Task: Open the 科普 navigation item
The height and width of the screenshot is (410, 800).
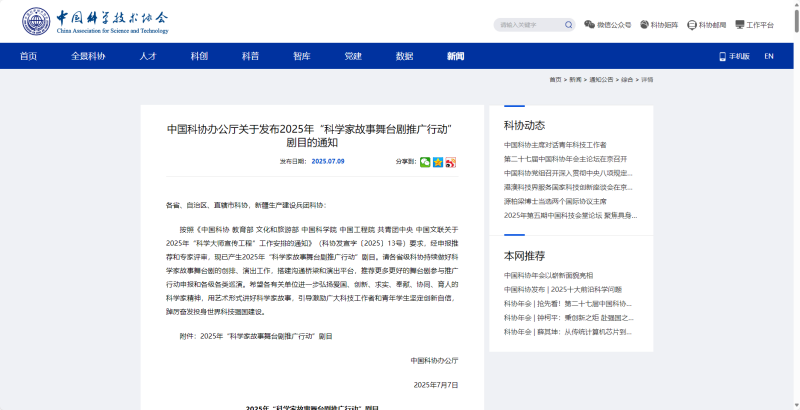Action: pos(251,56)
